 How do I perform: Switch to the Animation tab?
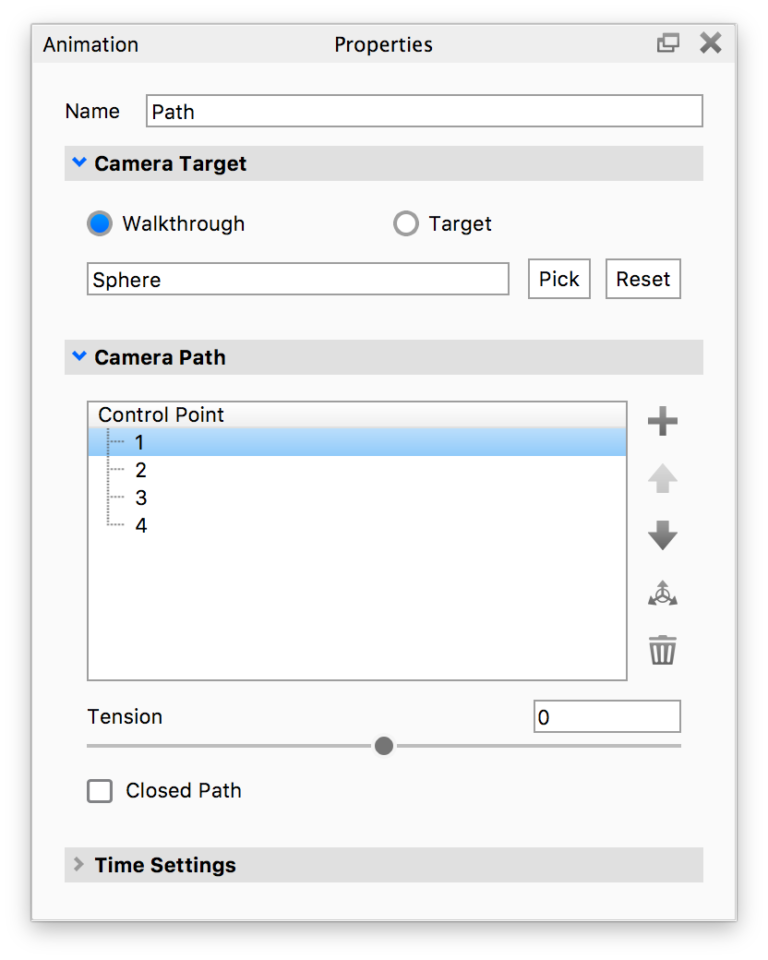[89, 44]
